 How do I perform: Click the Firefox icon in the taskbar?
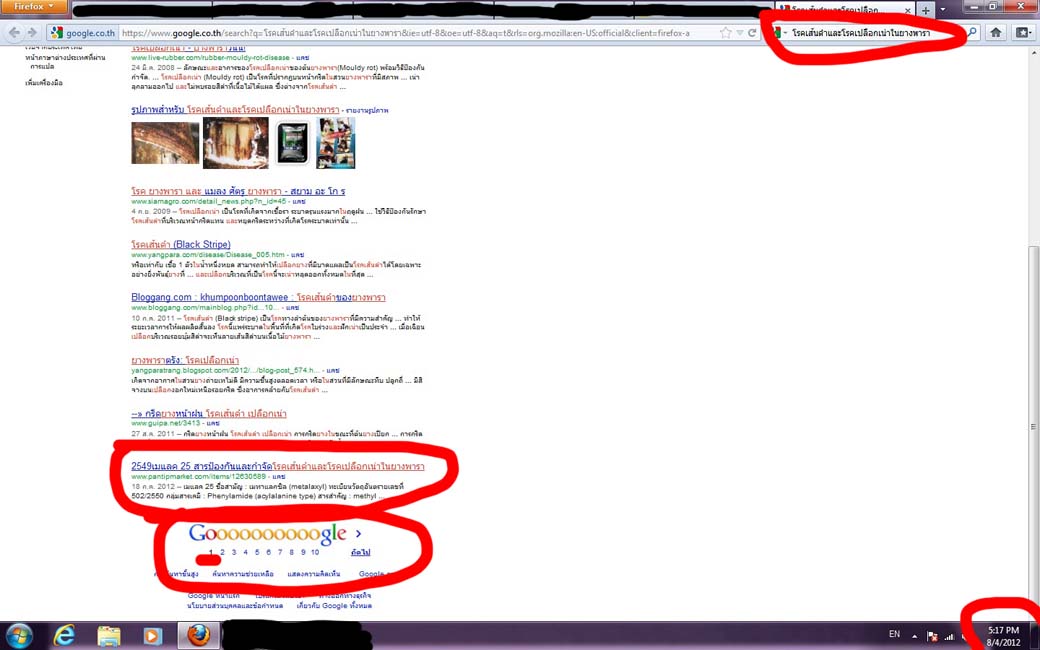click(x=198, y=635)
